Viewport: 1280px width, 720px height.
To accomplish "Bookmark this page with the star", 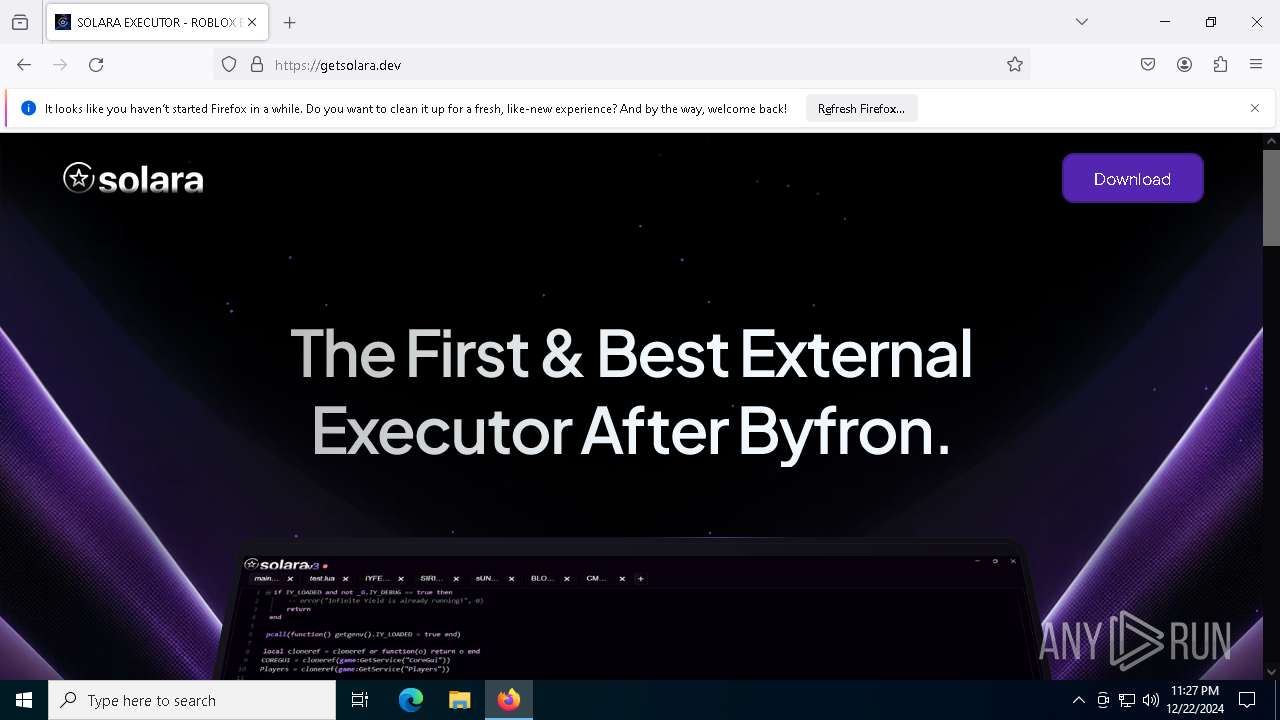I will 1015,65.
